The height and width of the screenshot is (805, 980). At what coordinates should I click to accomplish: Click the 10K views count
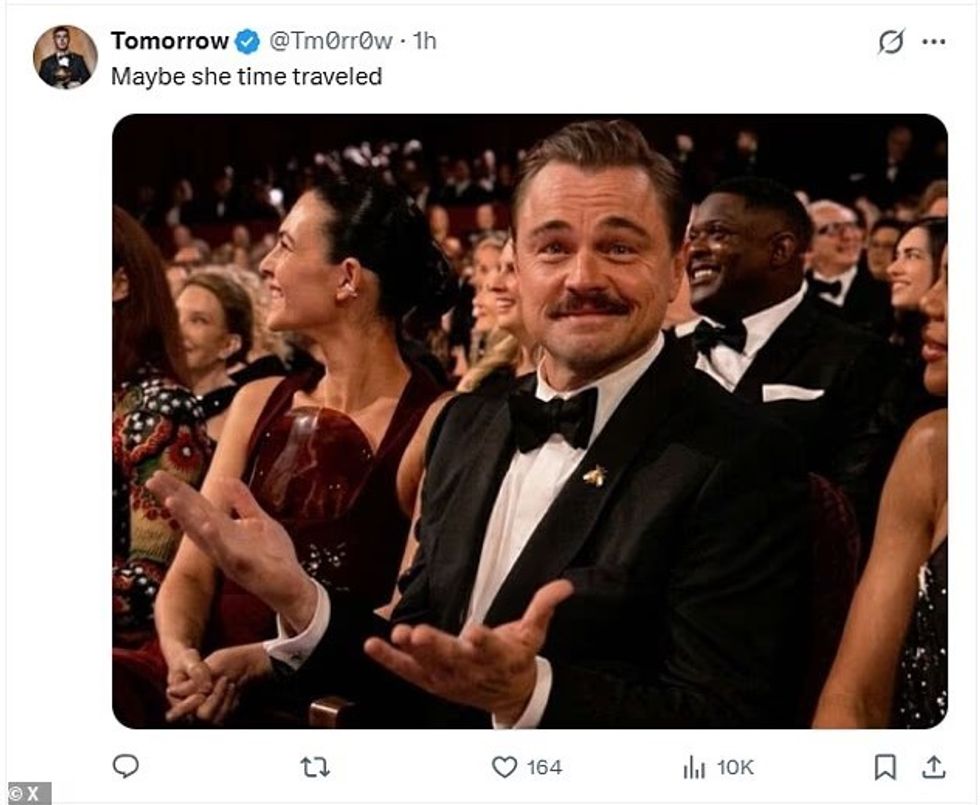pos(735,767)
